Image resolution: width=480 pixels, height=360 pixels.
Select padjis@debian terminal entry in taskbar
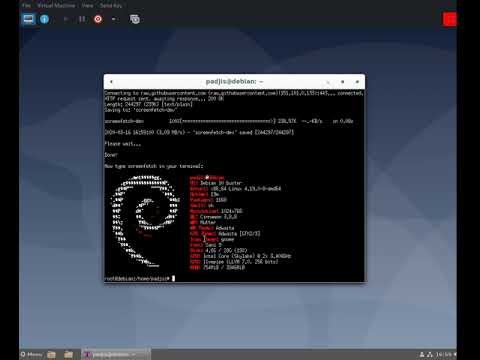[x=115, y=354]
